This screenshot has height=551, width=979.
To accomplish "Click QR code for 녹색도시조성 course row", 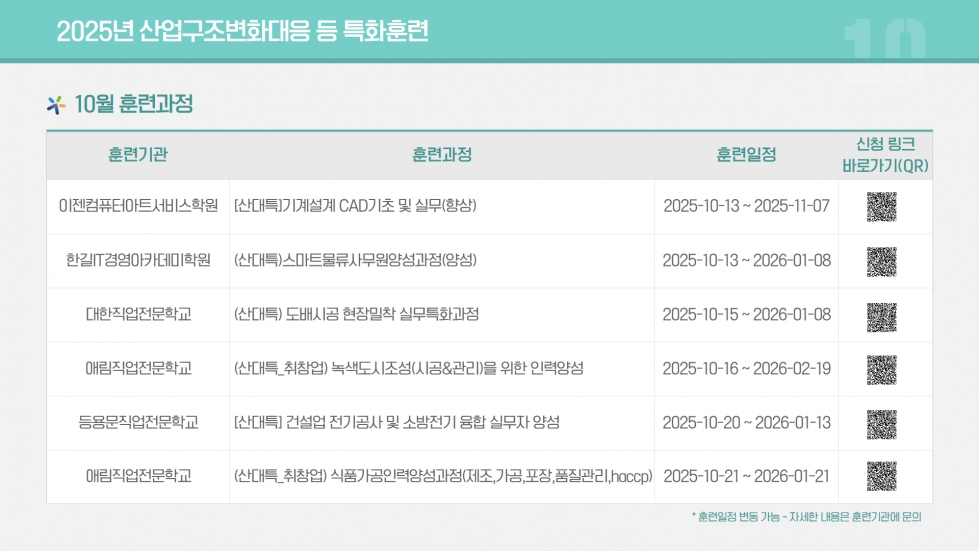I will [x=881, y=369].
